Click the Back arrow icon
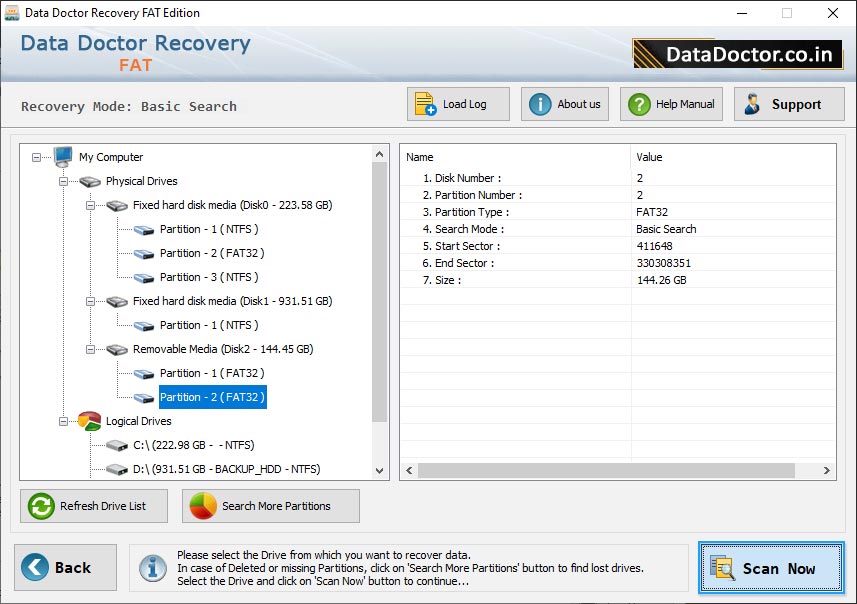857x604 pixels. pos(36,568)
